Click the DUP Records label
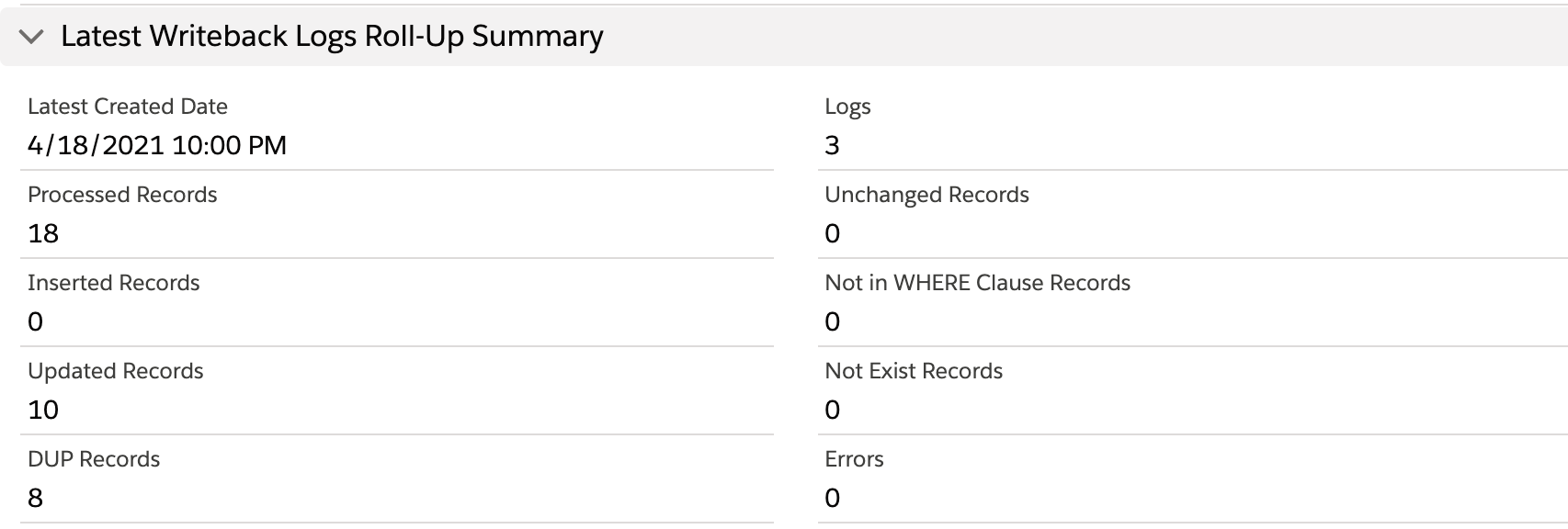This screenshot has height=529, width=1568. (94, 459)
